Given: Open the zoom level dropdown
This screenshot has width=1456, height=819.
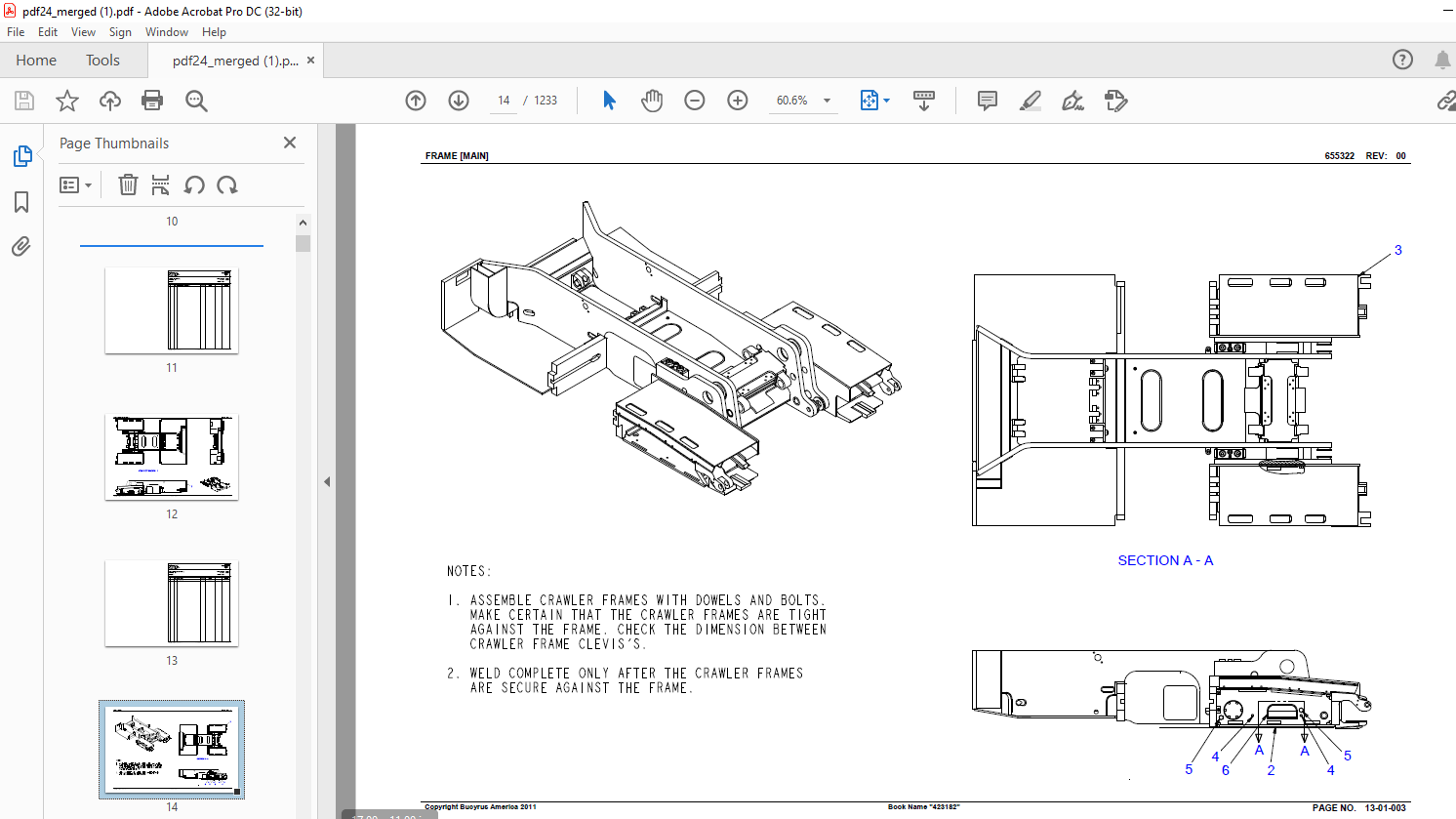Looking at the screenshot, I should click(x=828, y=101).
